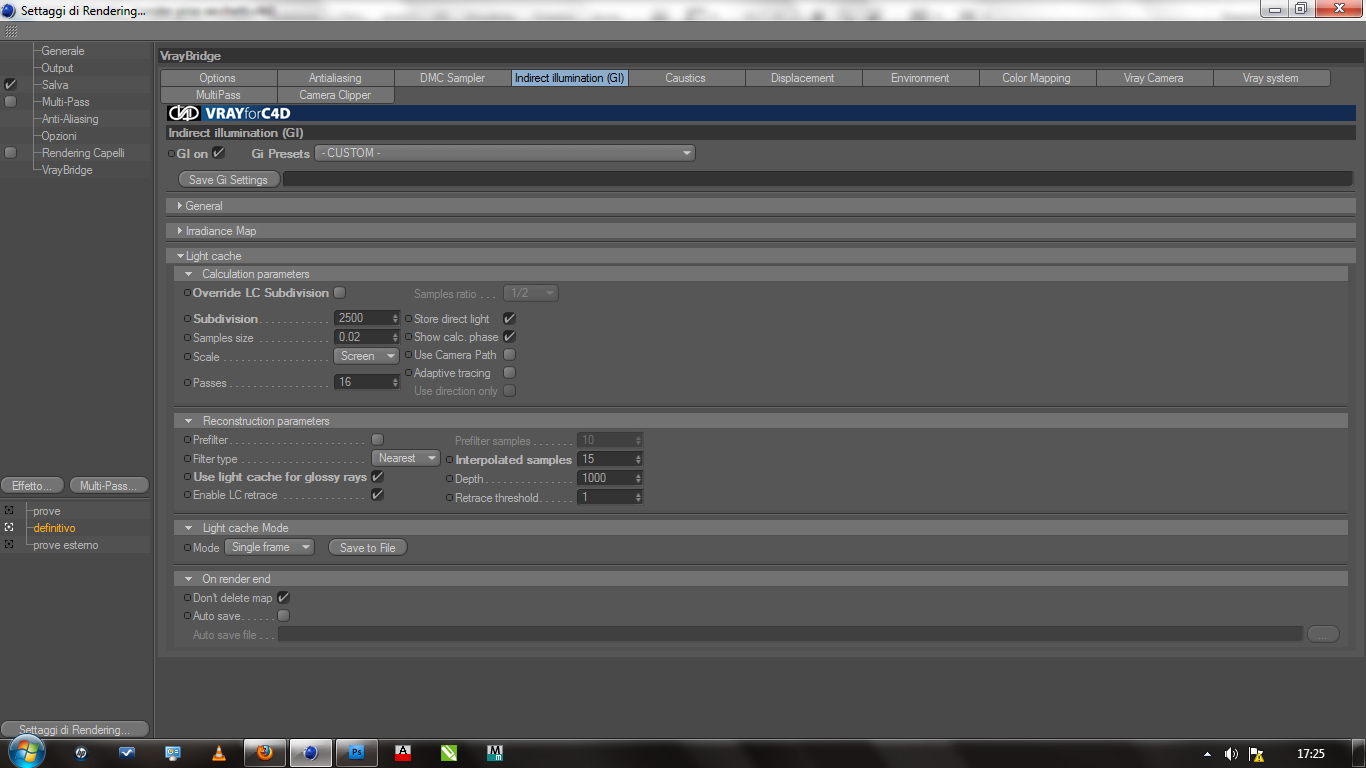
Task: Click the animation dot beside Store direct light
Action: point(408,319)
